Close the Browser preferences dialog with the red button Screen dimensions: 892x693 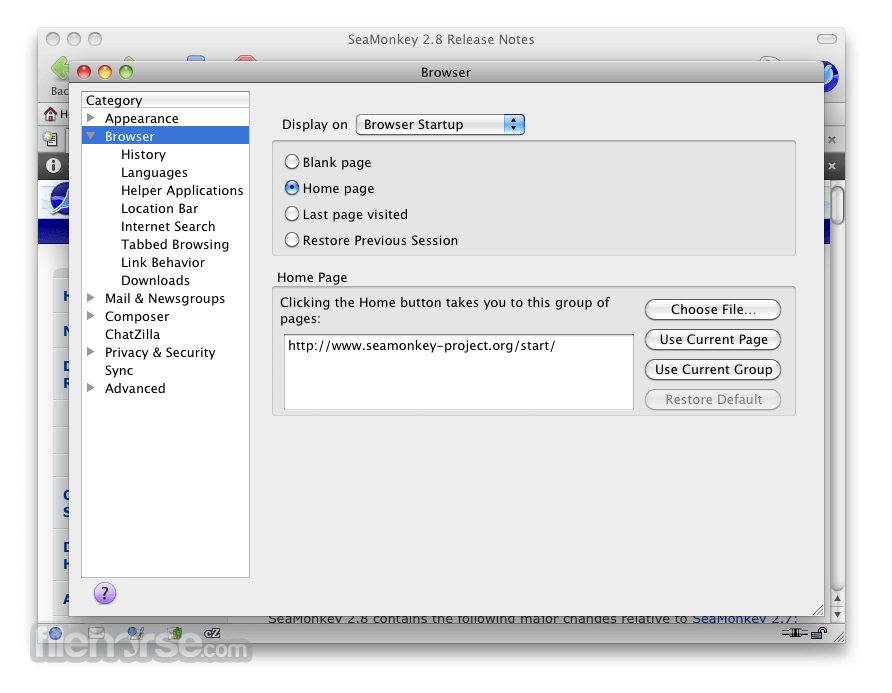click(84, 72)
